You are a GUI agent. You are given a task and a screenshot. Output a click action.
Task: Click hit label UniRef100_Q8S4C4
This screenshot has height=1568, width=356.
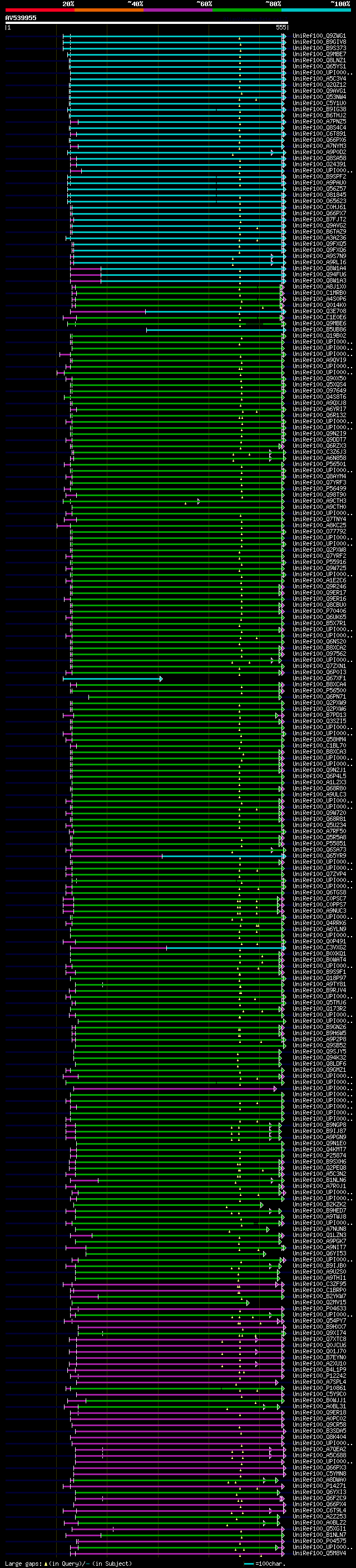coord(319,128)
